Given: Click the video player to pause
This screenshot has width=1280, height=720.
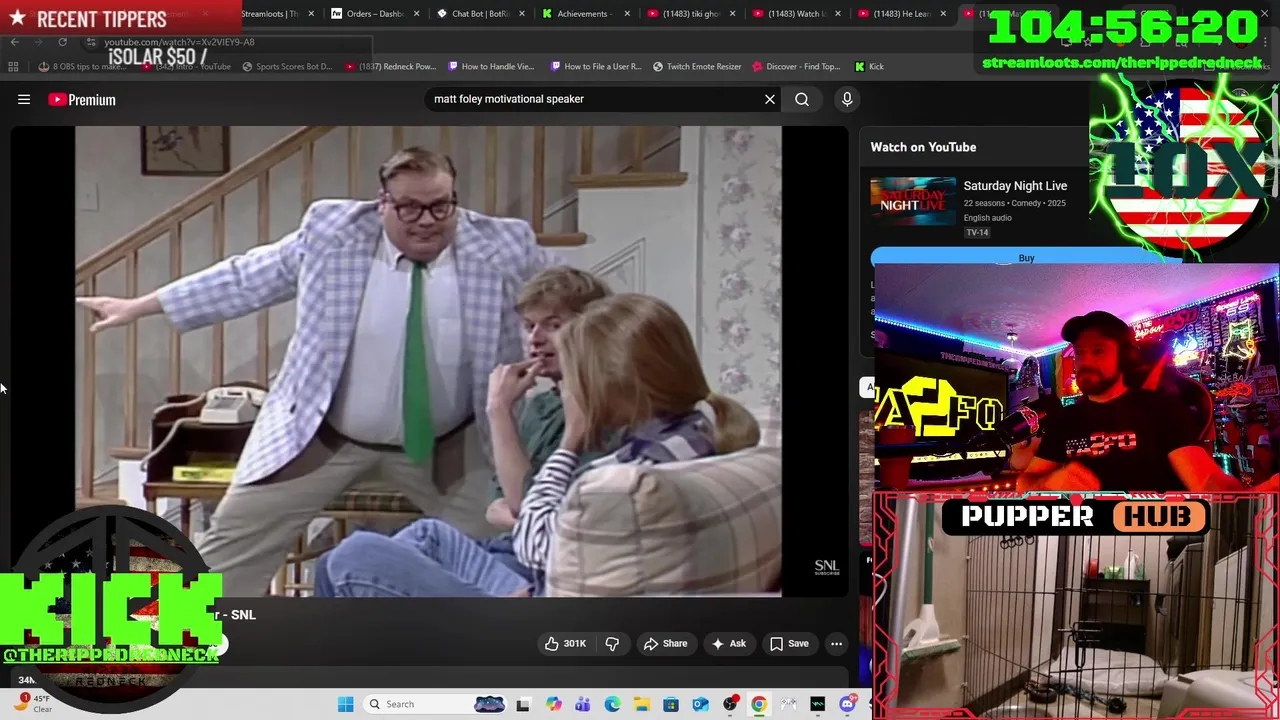Looking at the screenshot, I should [x=428, y=360].
